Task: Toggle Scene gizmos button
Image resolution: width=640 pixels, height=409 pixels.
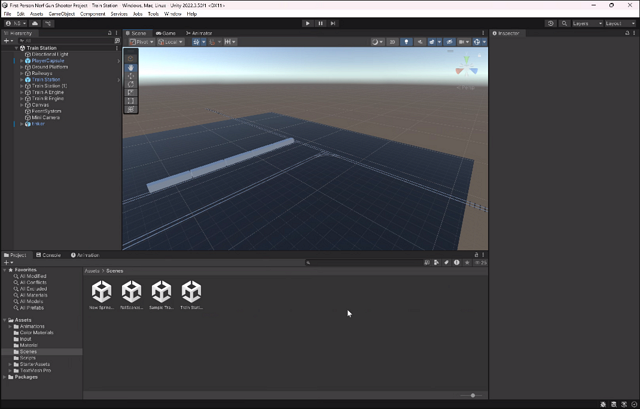Action: point(476,42)
